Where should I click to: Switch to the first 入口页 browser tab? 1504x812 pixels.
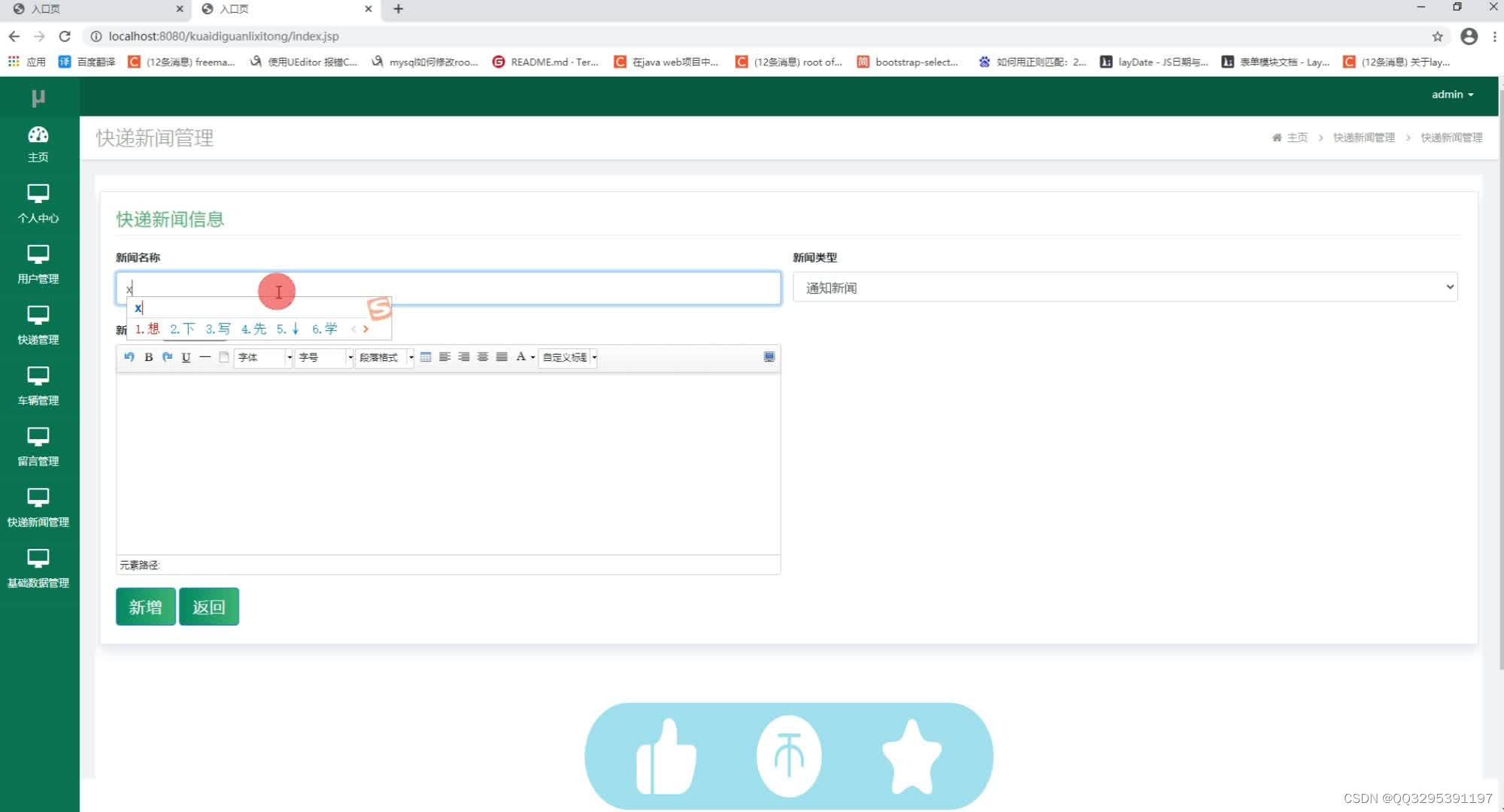[94, 9]
